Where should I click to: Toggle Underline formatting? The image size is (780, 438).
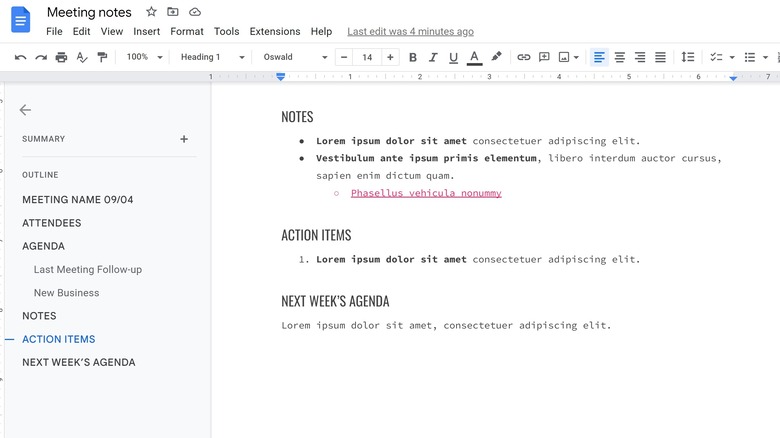pos(453,58)
